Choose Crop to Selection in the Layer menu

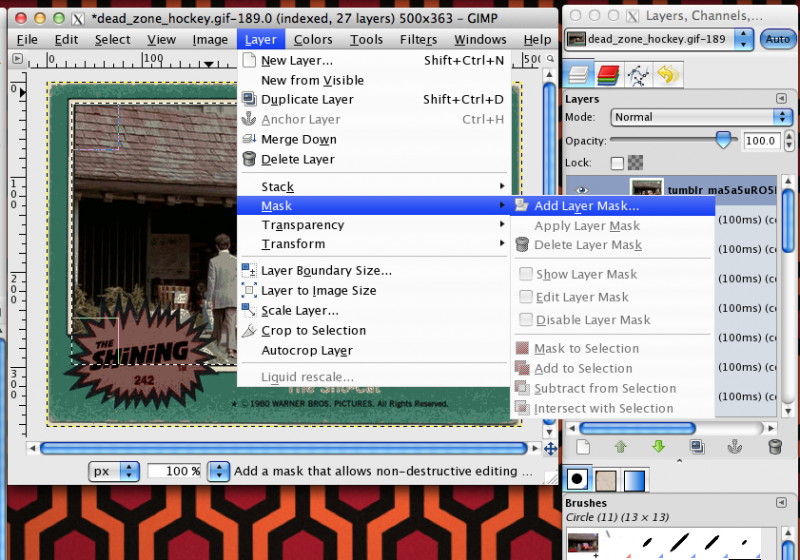point(374,330)
